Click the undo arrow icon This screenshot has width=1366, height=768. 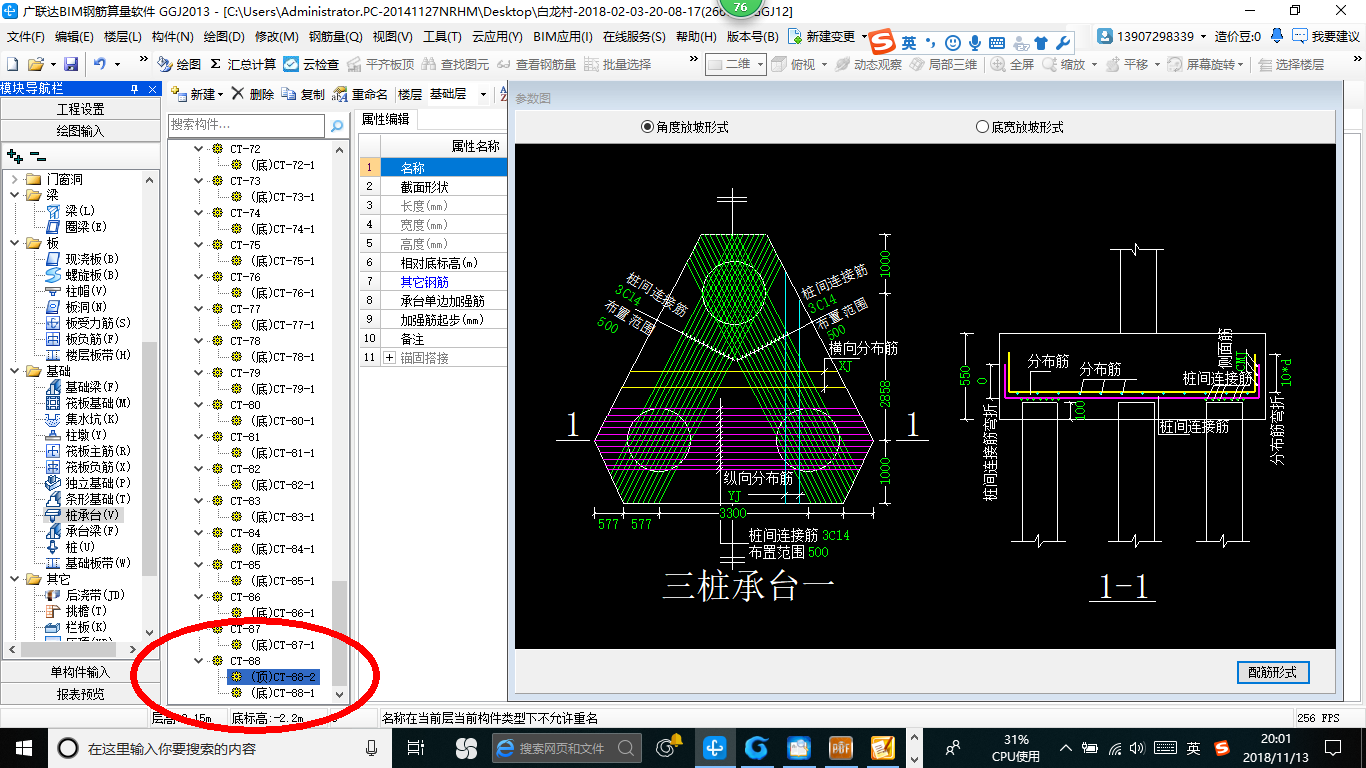pos(100,64)
